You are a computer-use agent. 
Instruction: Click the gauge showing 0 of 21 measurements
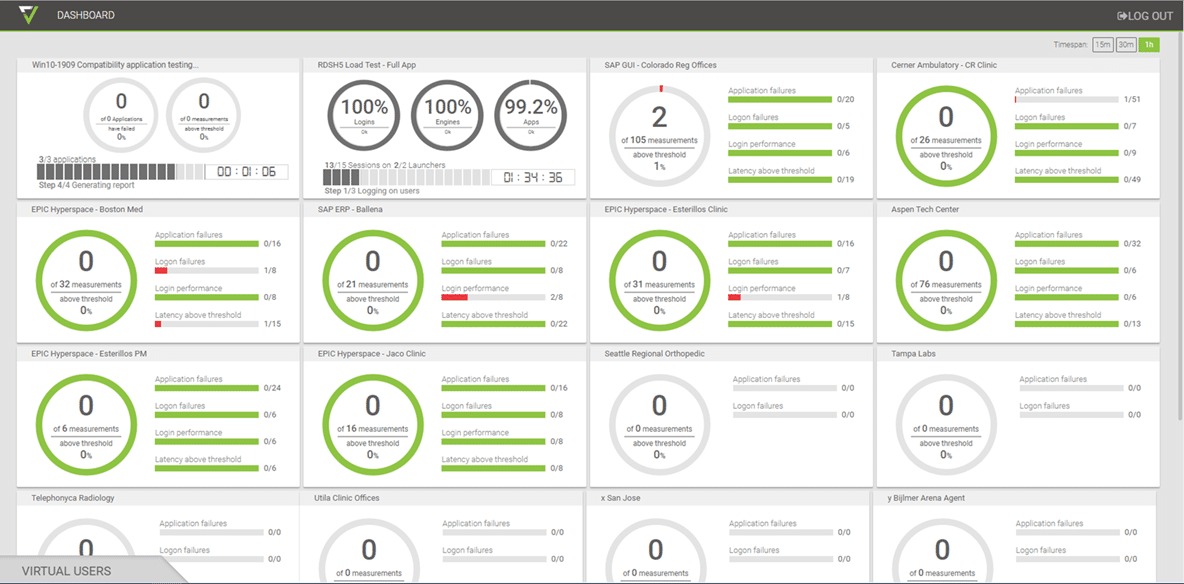click(373, 280)
